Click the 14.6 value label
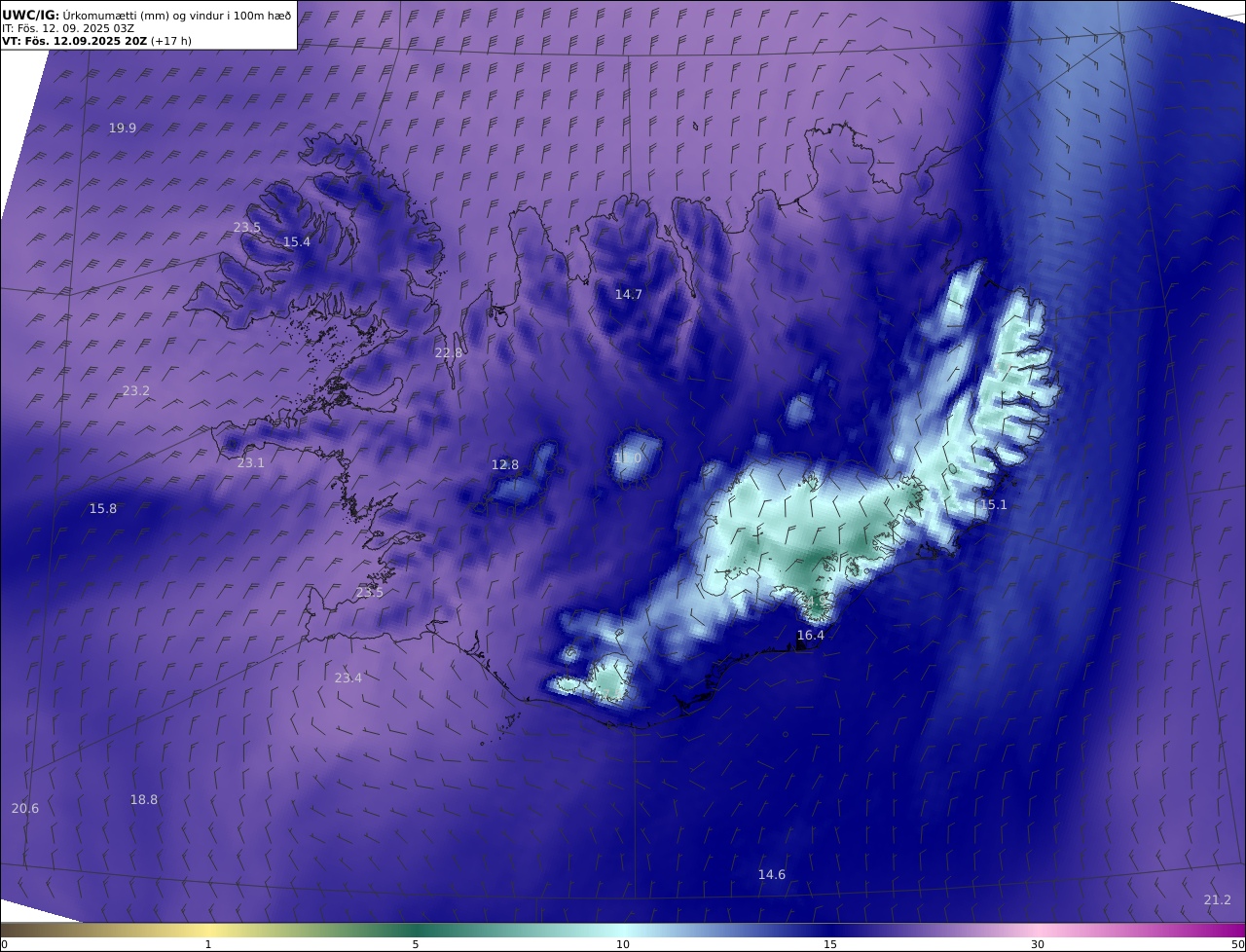 click(x=772, y=874)
